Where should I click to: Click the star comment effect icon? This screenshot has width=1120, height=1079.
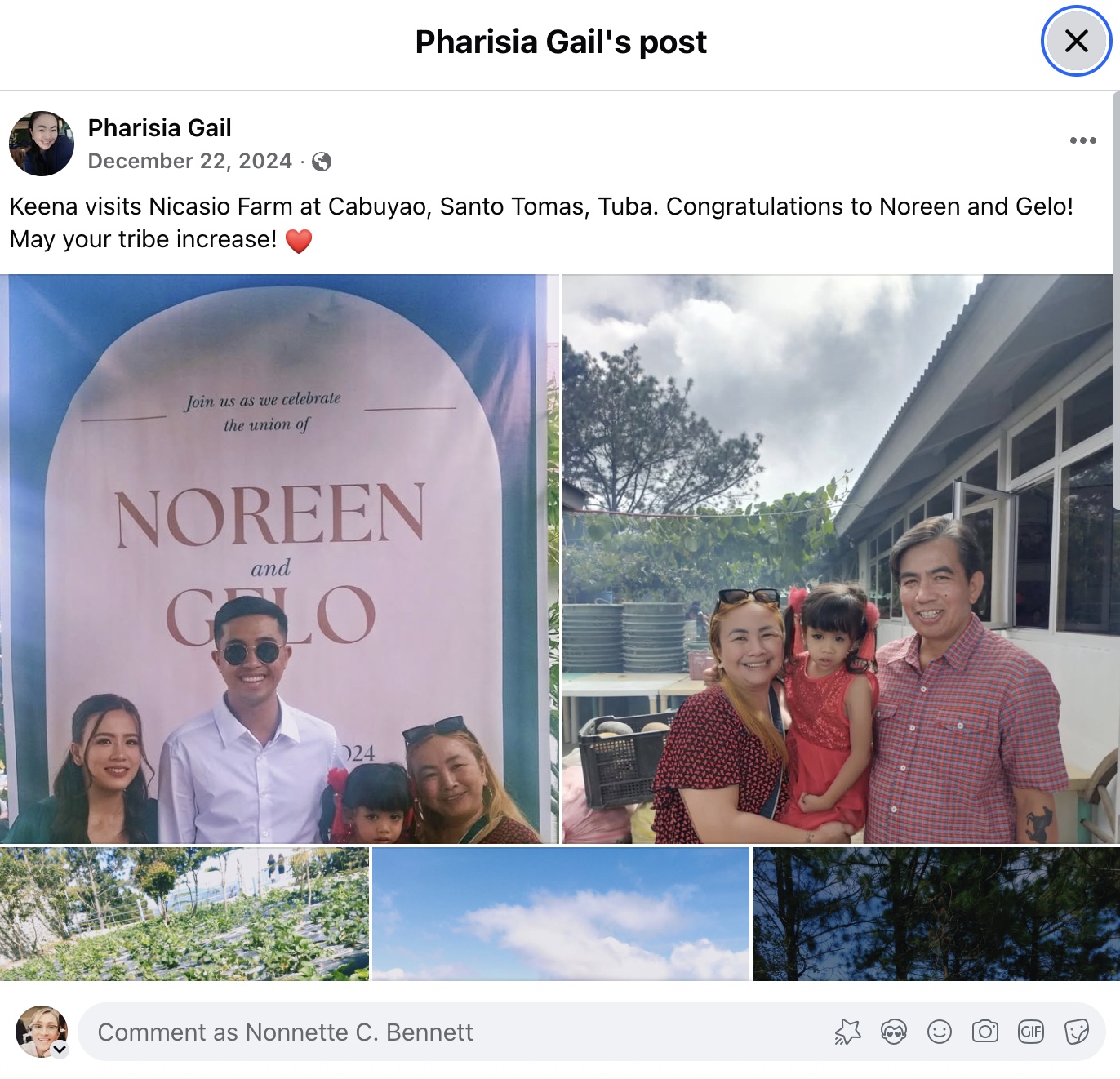click(848, 1032)
